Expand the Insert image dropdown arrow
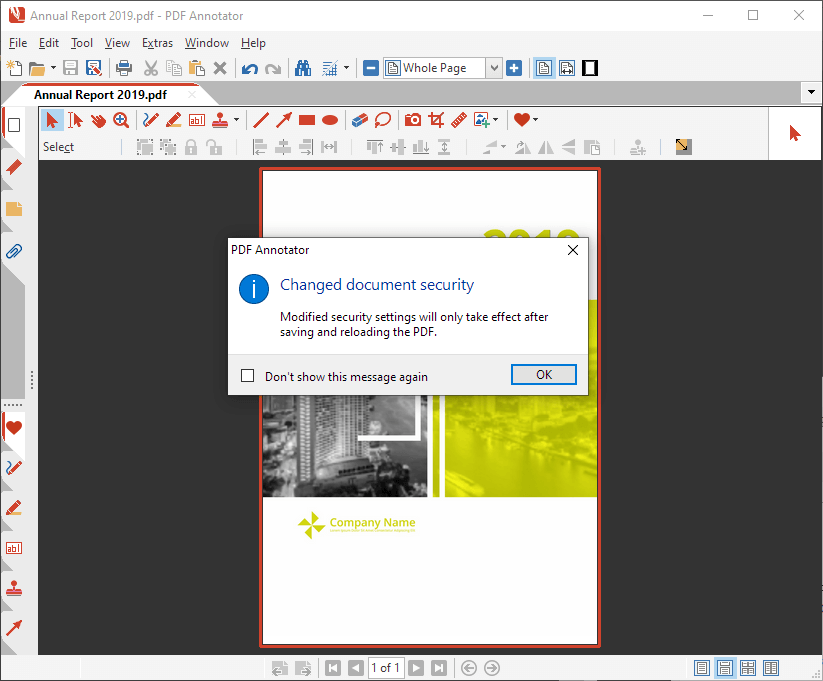The width and height of the screenshot is (823, 681). 495,120
